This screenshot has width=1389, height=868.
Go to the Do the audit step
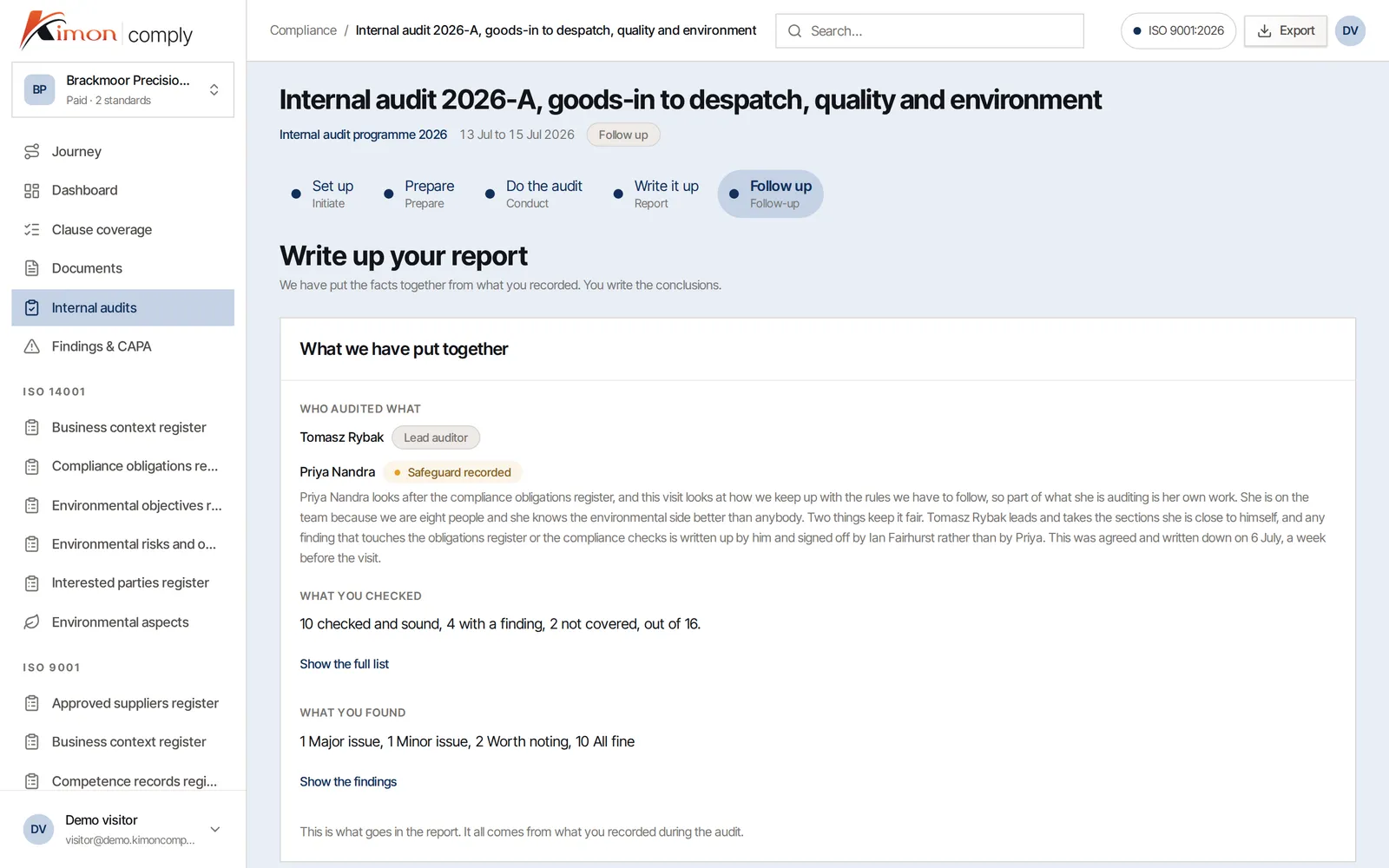534,194
